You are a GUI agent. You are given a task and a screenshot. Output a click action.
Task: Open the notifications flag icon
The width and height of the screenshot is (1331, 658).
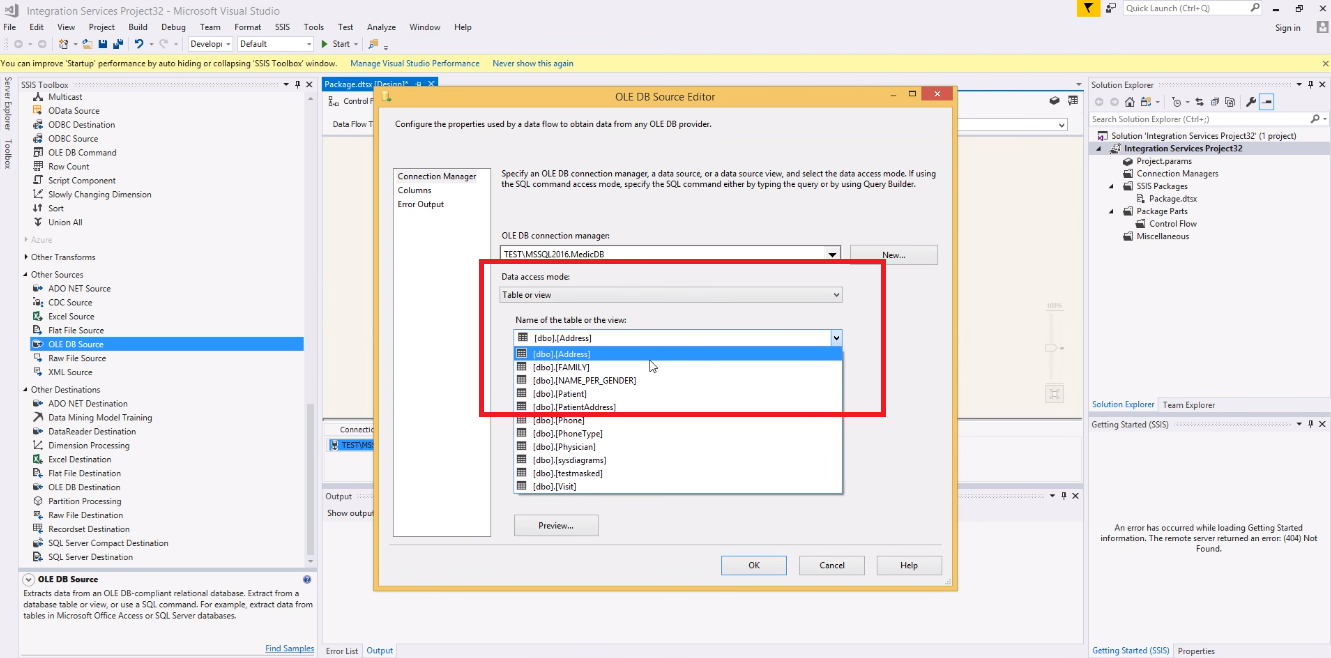pyautogui.click(x=1090, y=8)
